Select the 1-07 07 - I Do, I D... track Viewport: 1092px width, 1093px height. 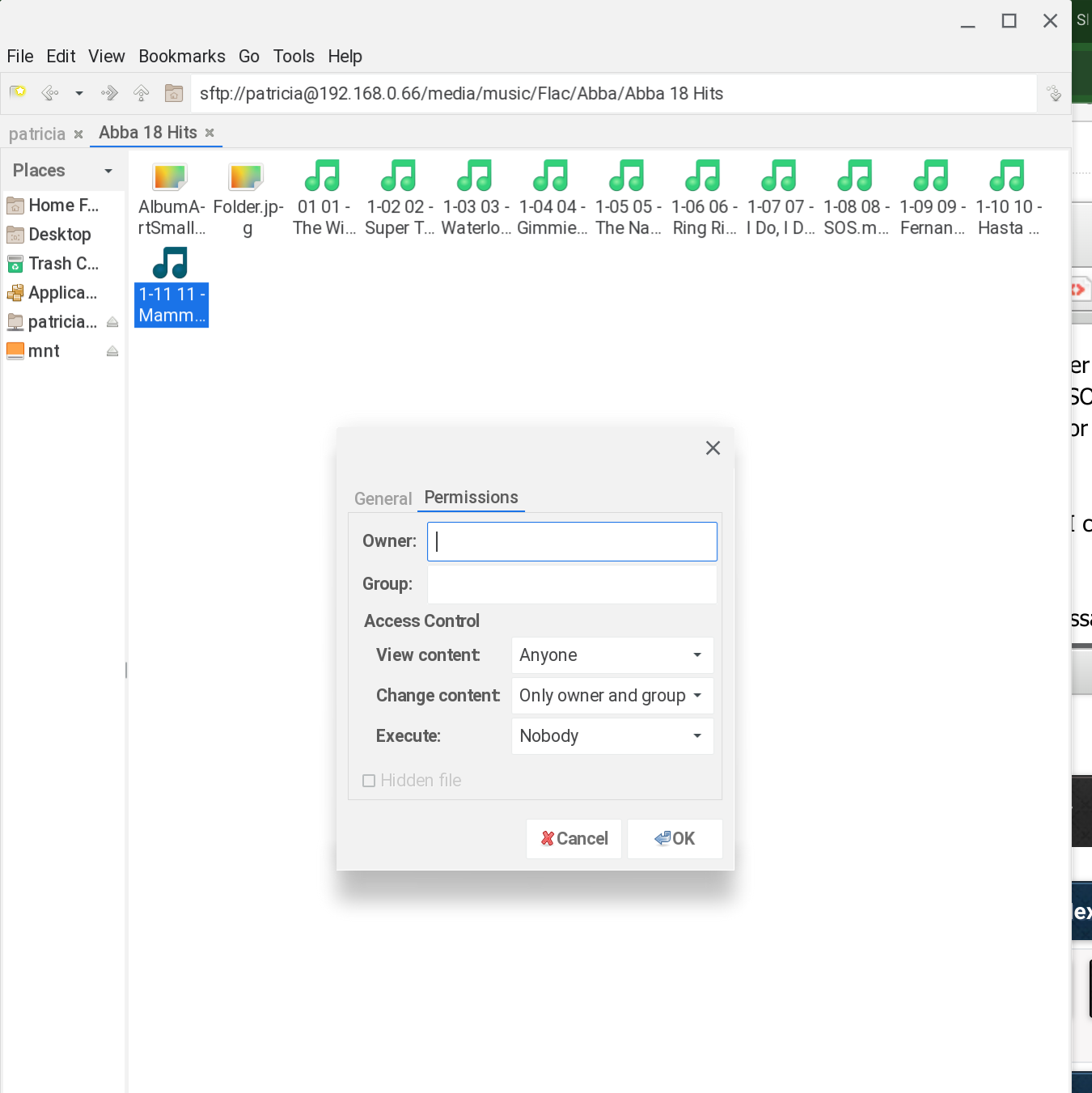pyautogui.click(x=780, y=199)
